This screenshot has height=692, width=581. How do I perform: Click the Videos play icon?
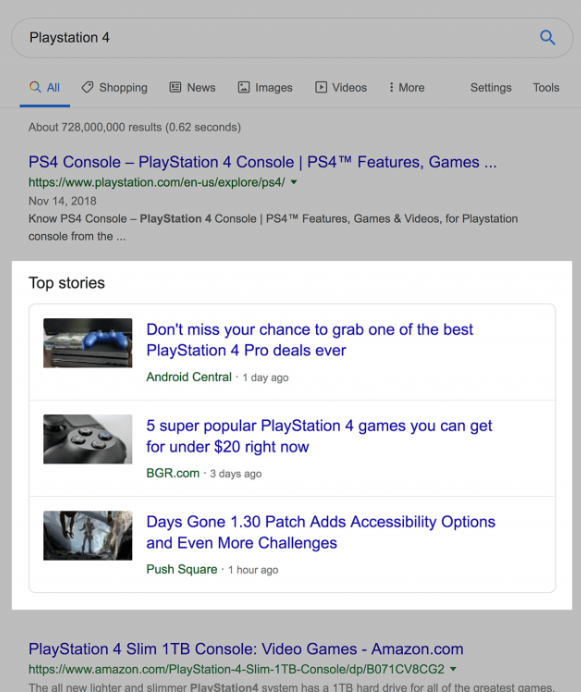tap(321, 87)
